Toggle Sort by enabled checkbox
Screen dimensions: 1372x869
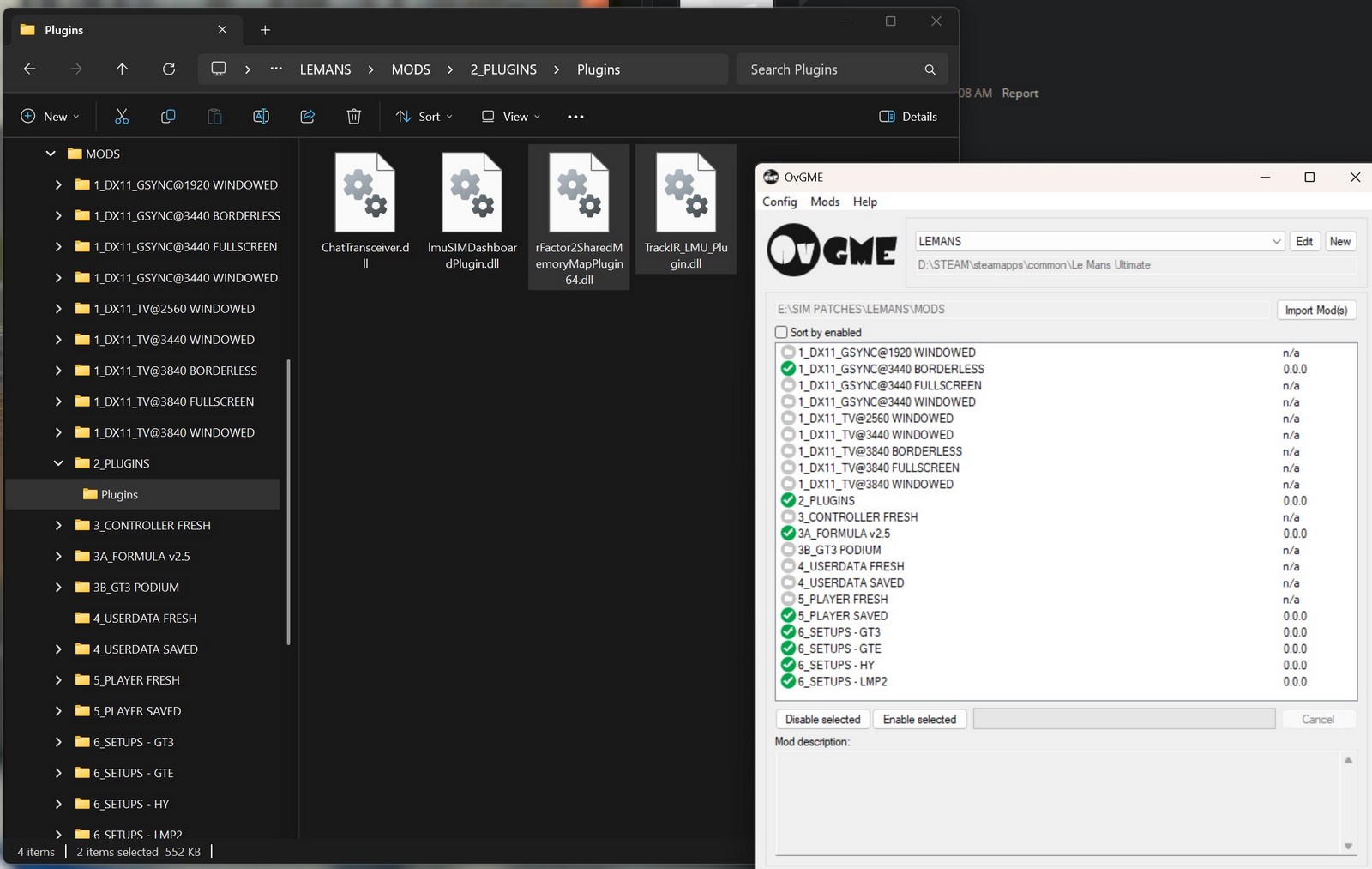(781, 332)
